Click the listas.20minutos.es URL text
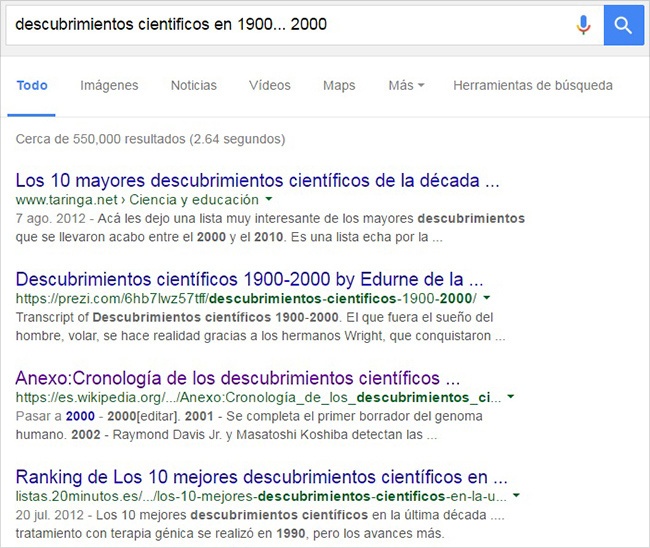 pos(261,496)
